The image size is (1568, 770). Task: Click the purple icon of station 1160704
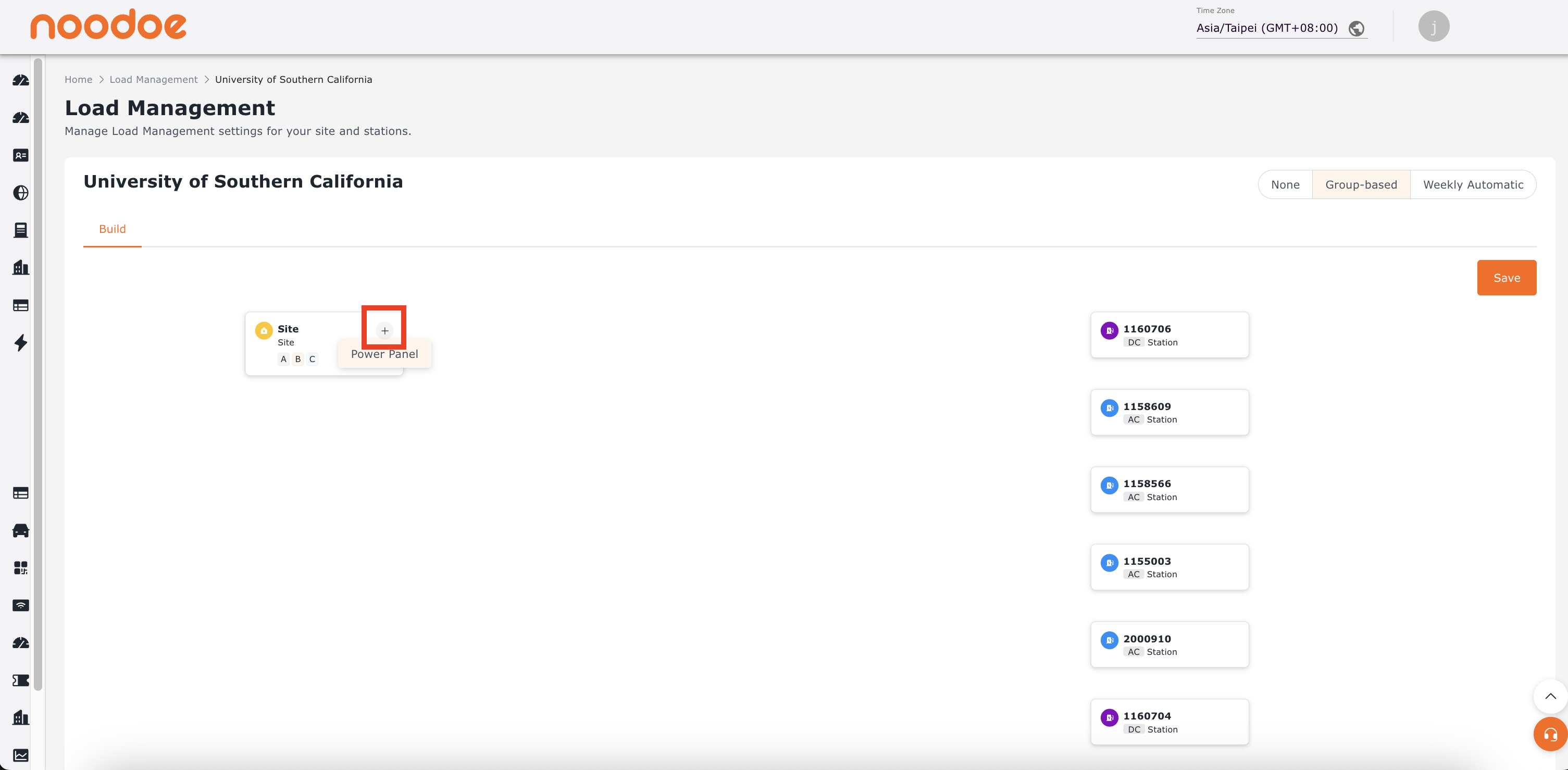point(1109,718)
